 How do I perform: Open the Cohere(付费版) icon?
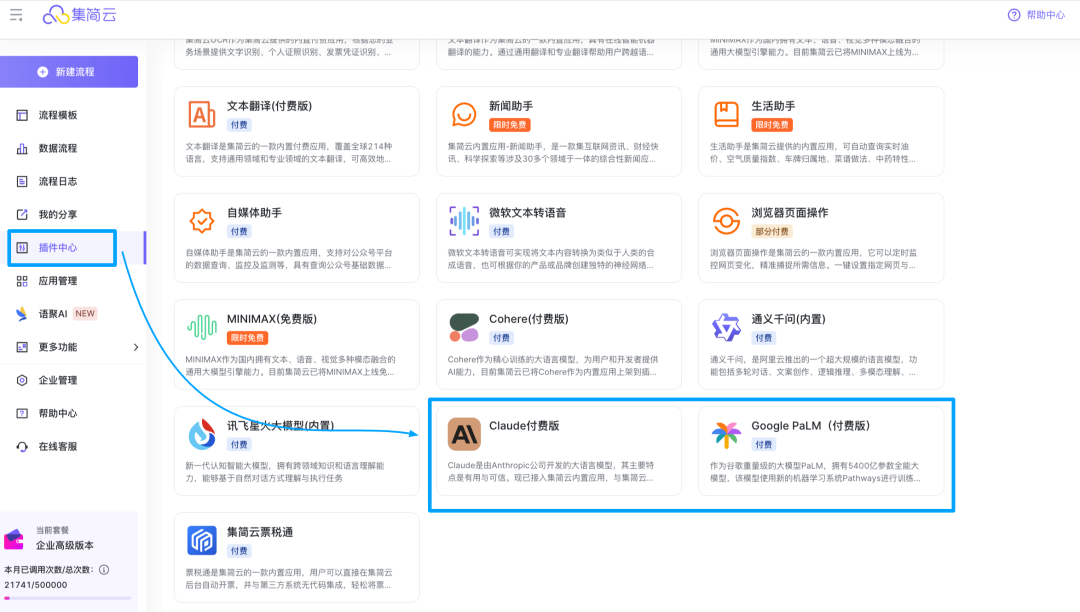464,327
